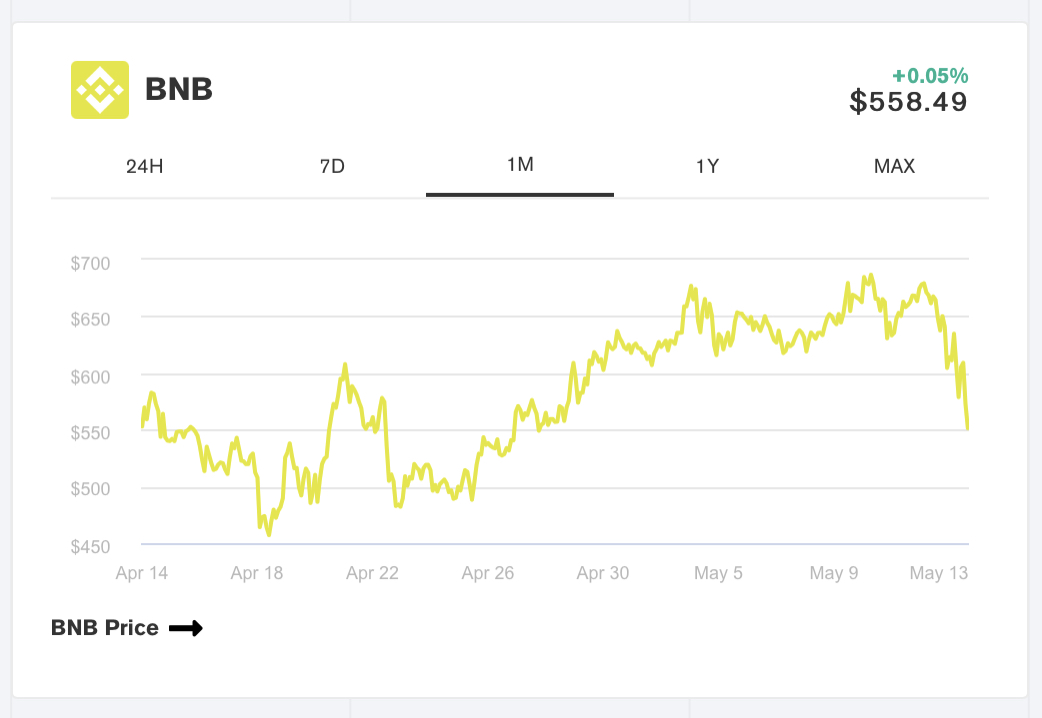
Task: Click the +0.05% price change indicator
Action: tap(930, 75)
